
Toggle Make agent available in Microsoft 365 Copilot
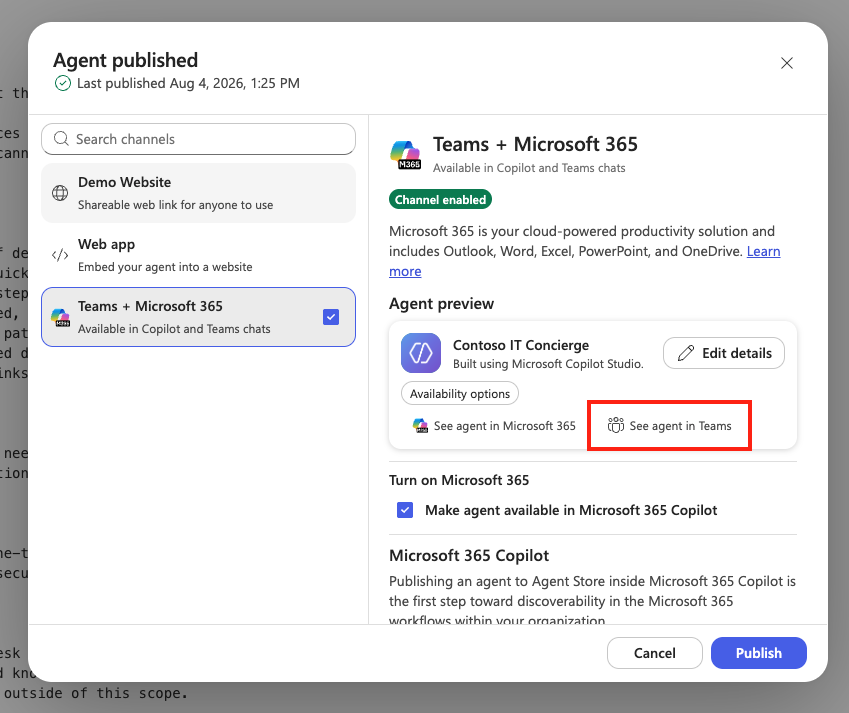point(405,510)
